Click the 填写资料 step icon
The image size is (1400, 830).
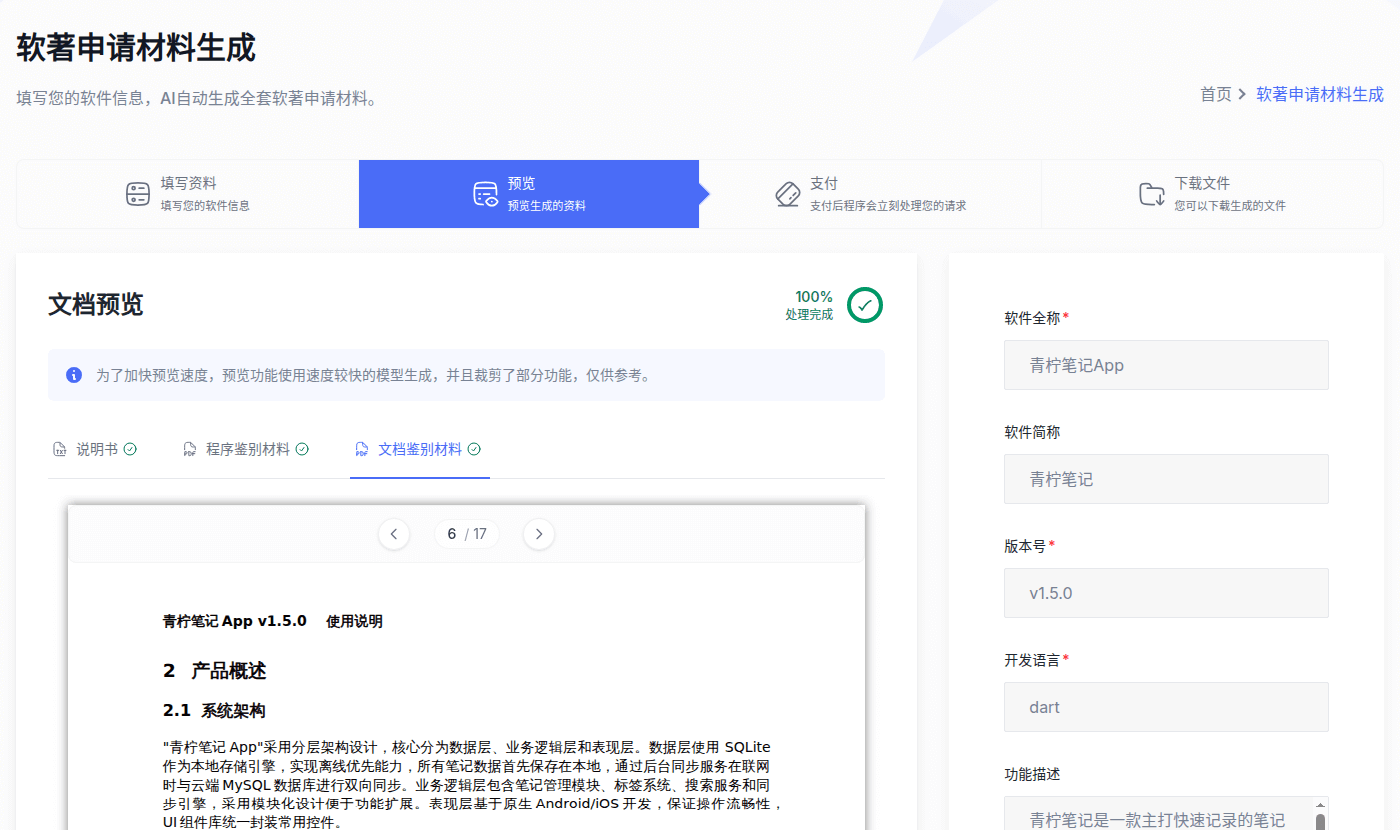(x=138, y=194)
